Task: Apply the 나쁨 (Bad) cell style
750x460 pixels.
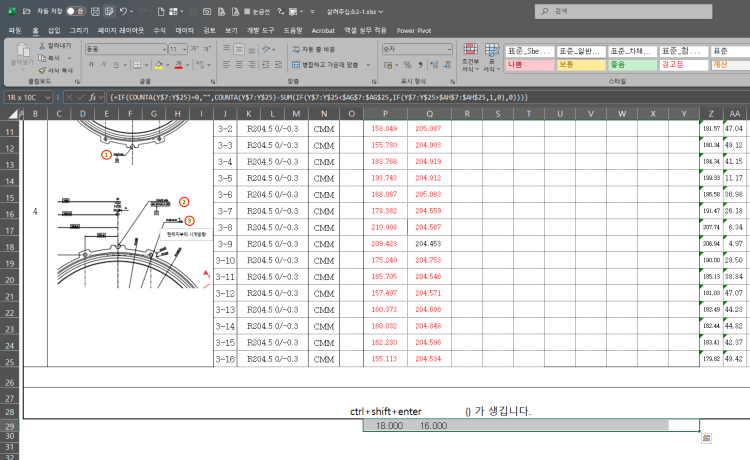Action: [x=529, y=63]
